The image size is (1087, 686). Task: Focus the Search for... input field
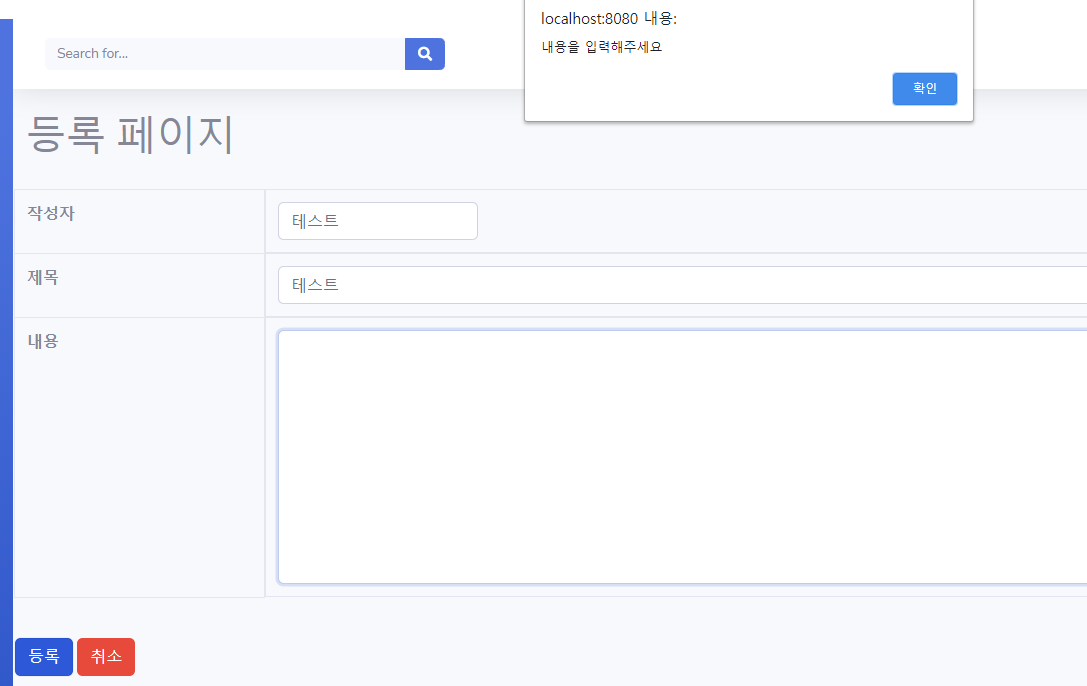[x=225, y=54]
